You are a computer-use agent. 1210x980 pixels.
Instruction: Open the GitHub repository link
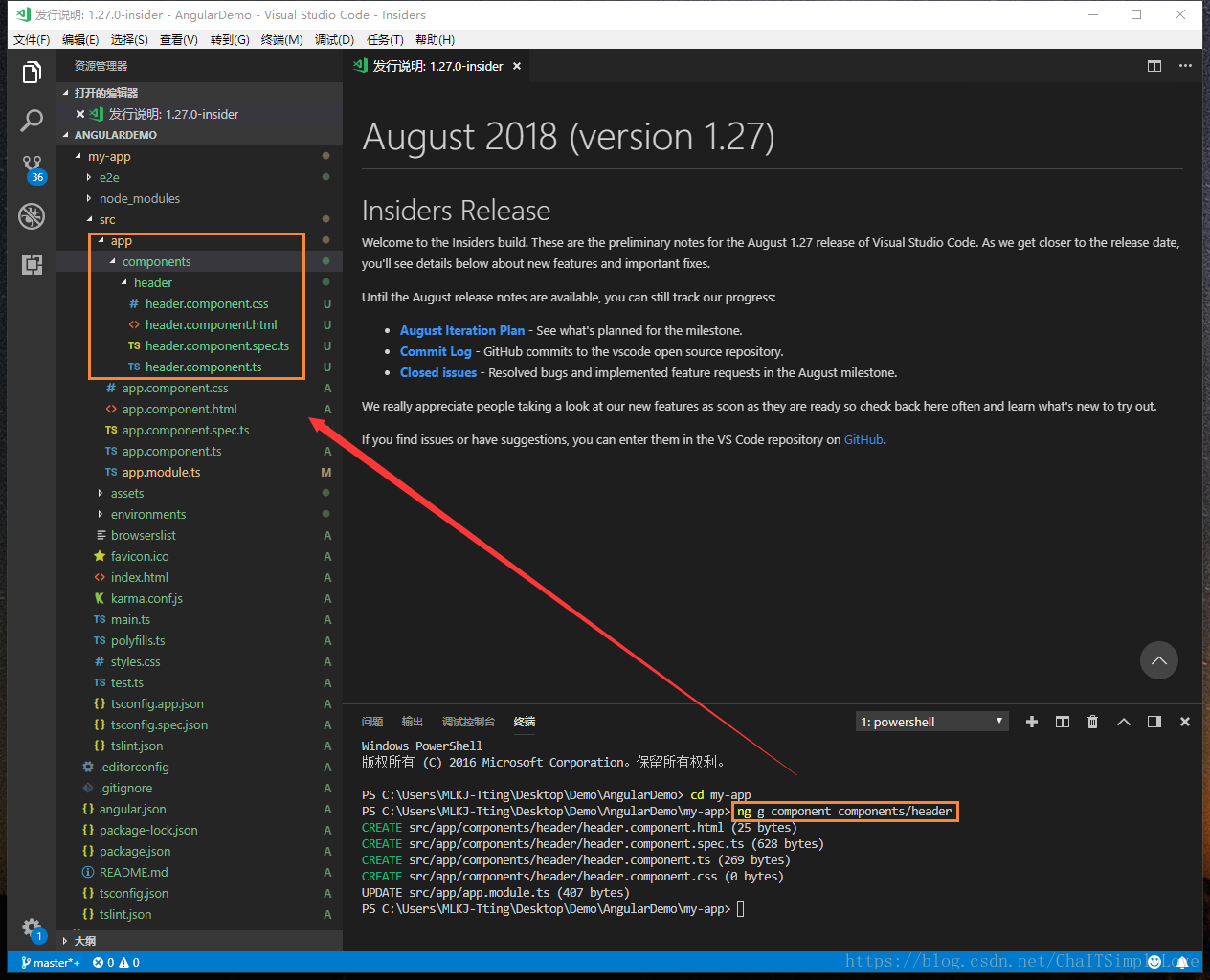[x=863, y=439]
